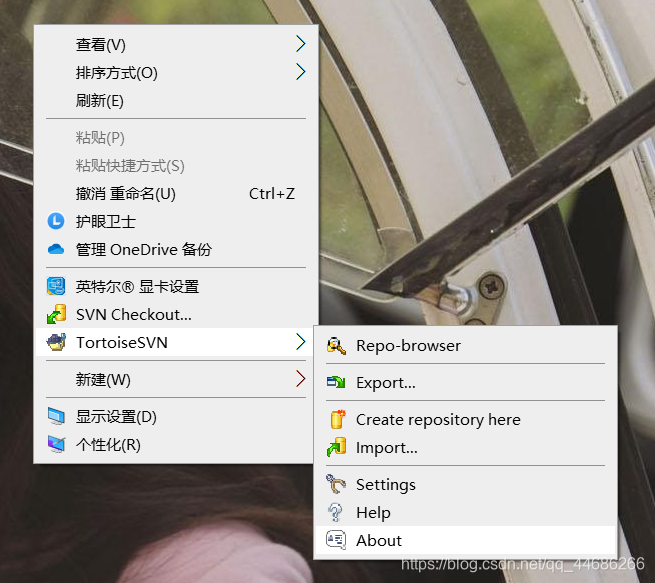Choose 刷新(E) to refresh desktop

coord(176,100)
